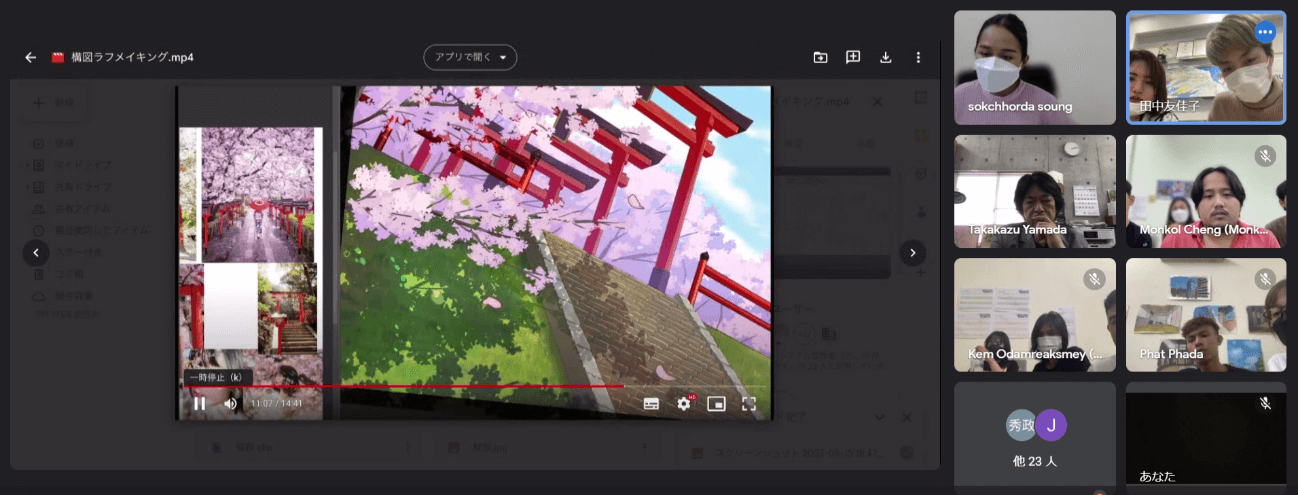The height and width of the screenshot is (495, 1298).
Task: Open the three-dot options on 田中友佳子's tile
Action: [x=1265, y=32]
